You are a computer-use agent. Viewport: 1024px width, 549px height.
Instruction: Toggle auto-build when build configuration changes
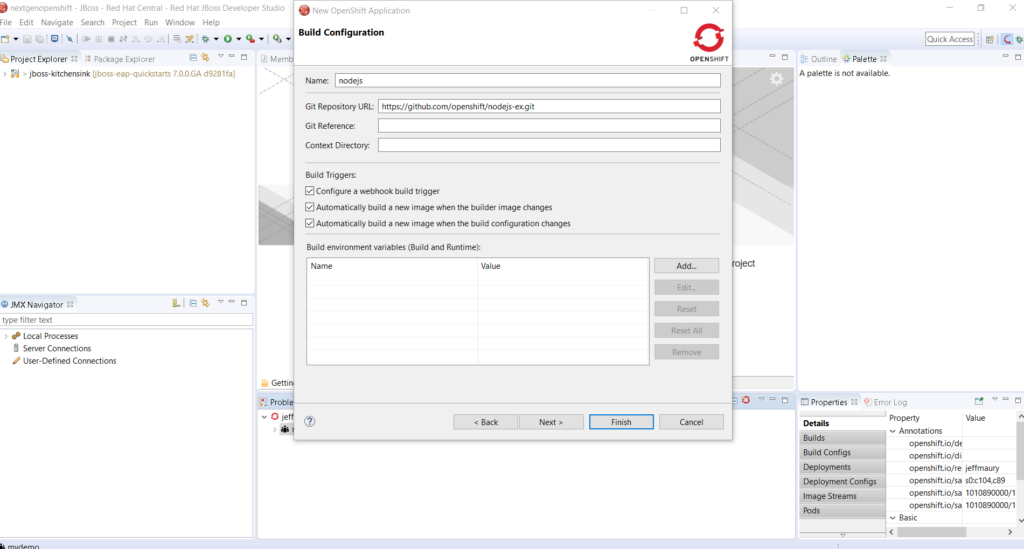click(310, 223)
